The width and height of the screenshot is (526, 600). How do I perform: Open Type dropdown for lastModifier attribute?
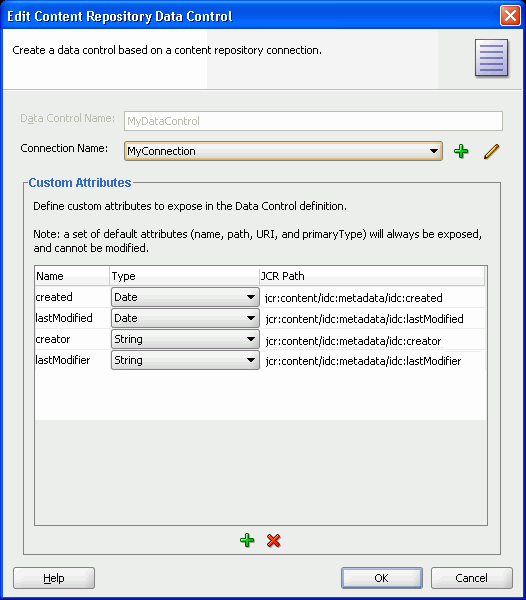(185, 360)
